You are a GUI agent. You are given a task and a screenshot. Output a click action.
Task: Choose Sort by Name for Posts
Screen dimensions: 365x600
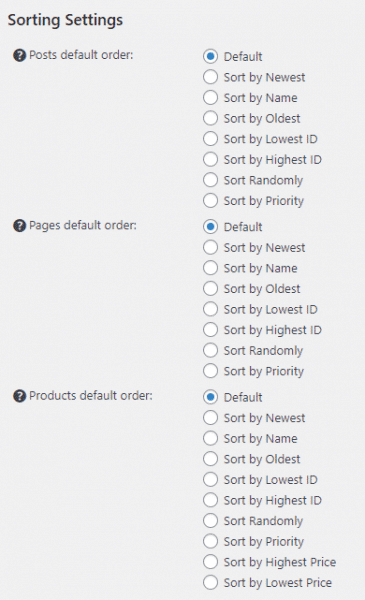[x=210, y=98]
